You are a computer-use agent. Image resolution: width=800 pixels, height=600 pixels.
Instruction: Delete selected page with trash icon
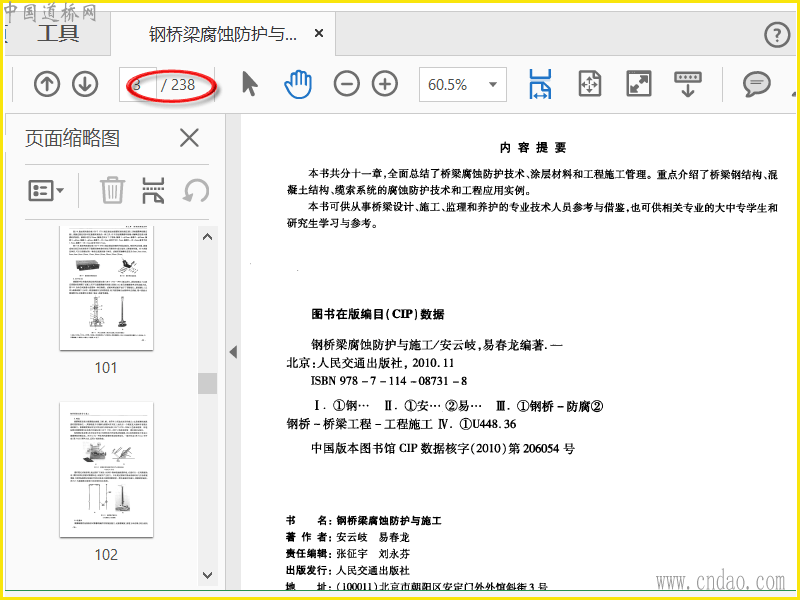tap(112, 190)
